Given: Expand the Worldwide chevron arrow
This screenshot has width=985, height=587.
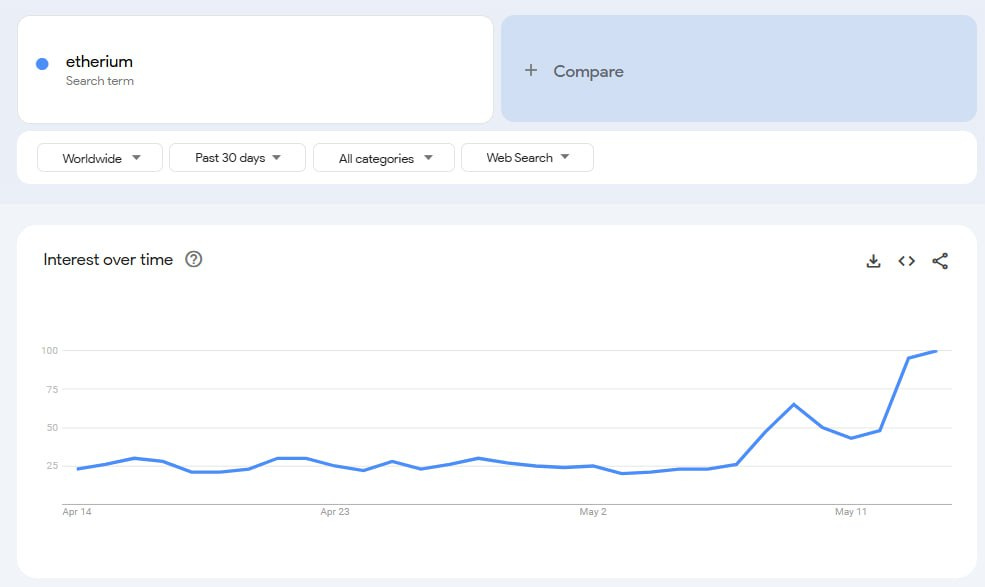Looking at the screenshot, I should 138,157.
